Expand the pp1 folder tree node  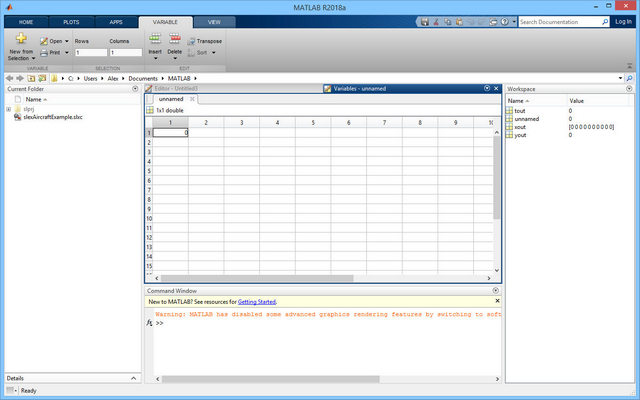tap(8, 109)
